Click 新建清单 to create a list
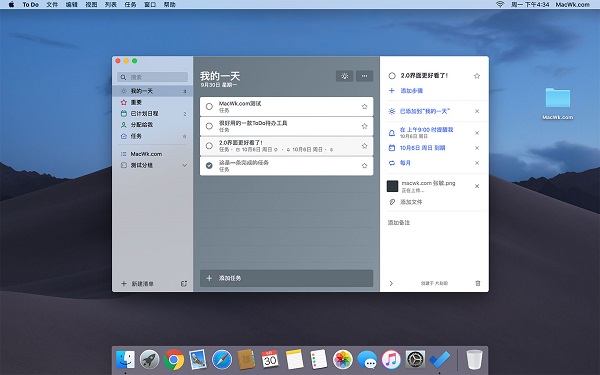The image size is (600, 375). pos(138,284)
